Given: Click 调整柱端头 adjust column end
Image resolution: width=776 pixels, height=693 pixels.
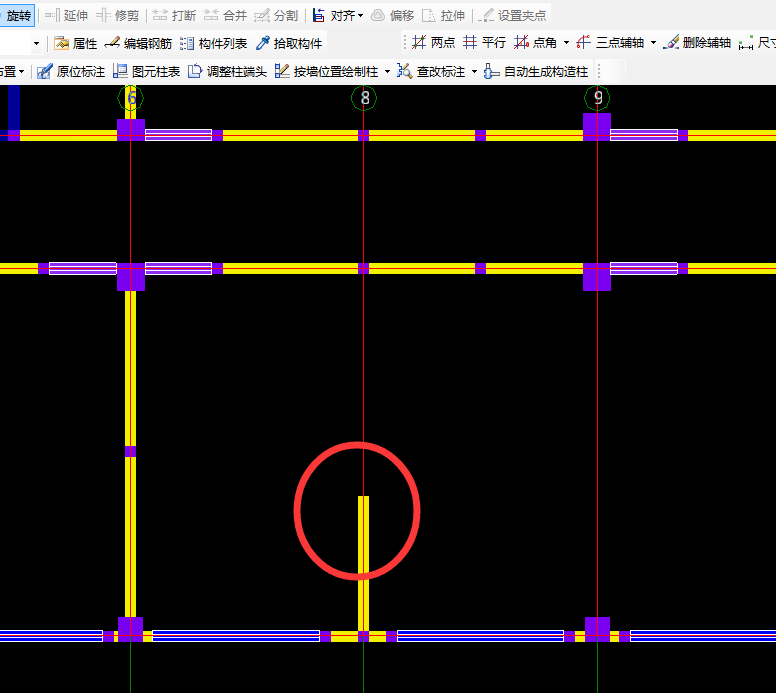Looking at the screenshot, I should [228, 72].
